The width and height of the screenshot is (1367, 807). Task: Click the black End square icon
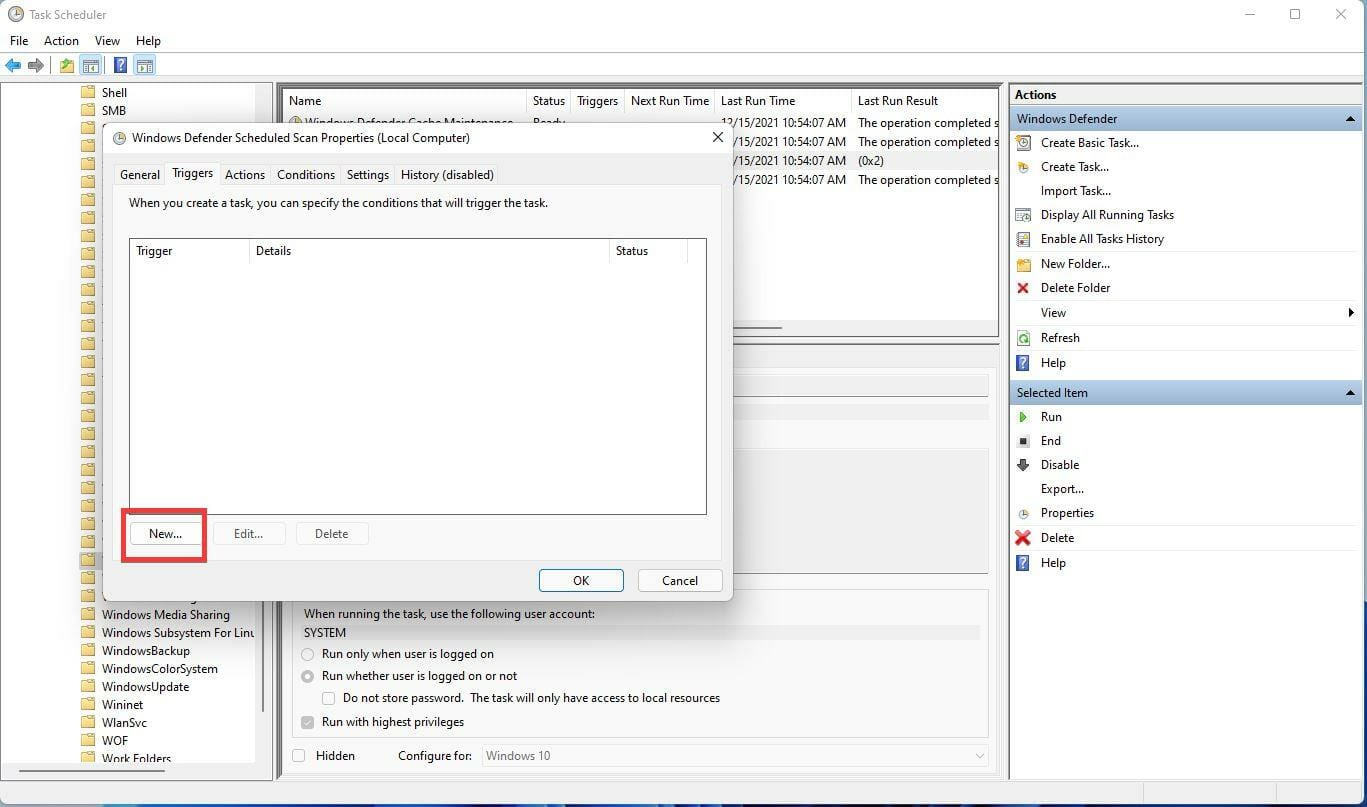click(1023, 441)
